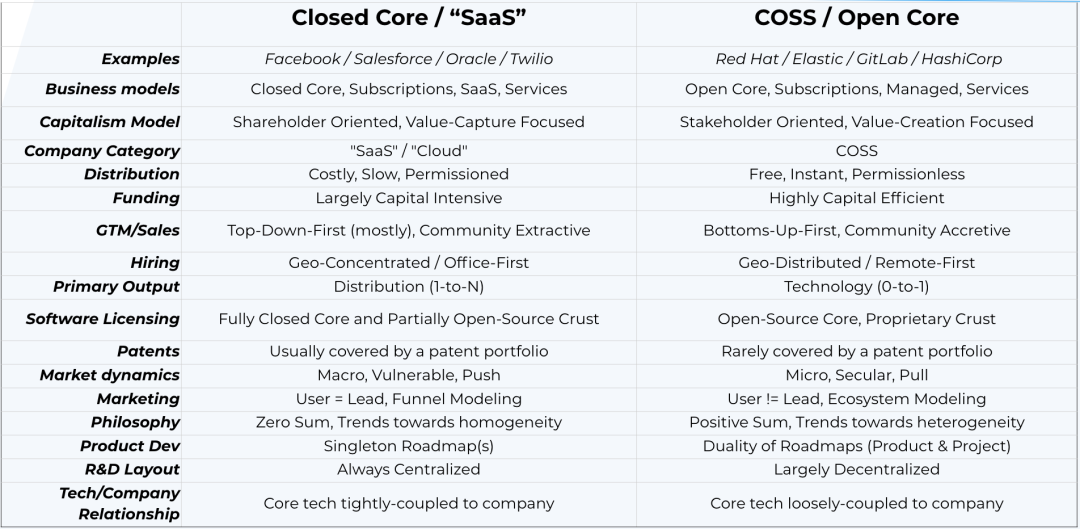Select the "Tech/Company Relationship" row label
Image resolution: width=1080 pixels, height=529 pixels.
119,504
